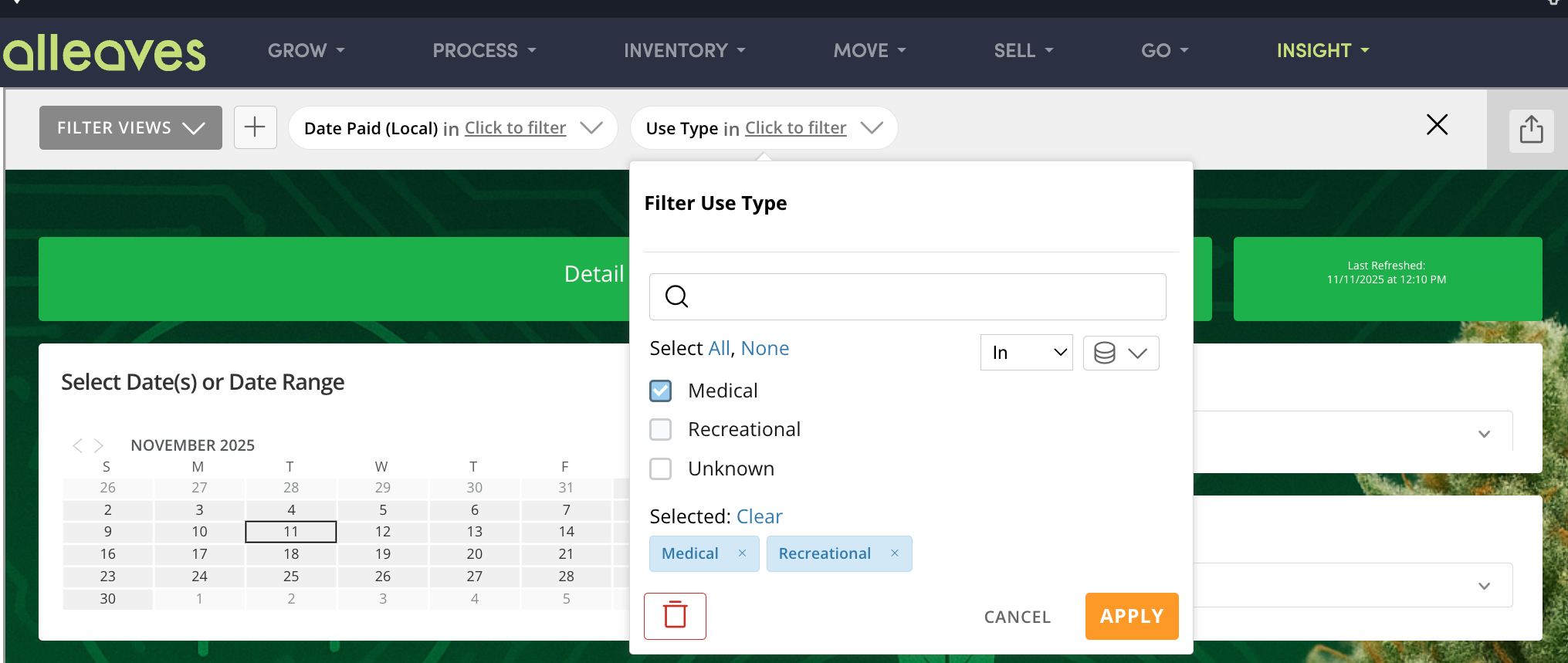Viewport: 1568px width, 663px height.
Task: Open the SELL menu
Action: click(x=1023, y=51)
